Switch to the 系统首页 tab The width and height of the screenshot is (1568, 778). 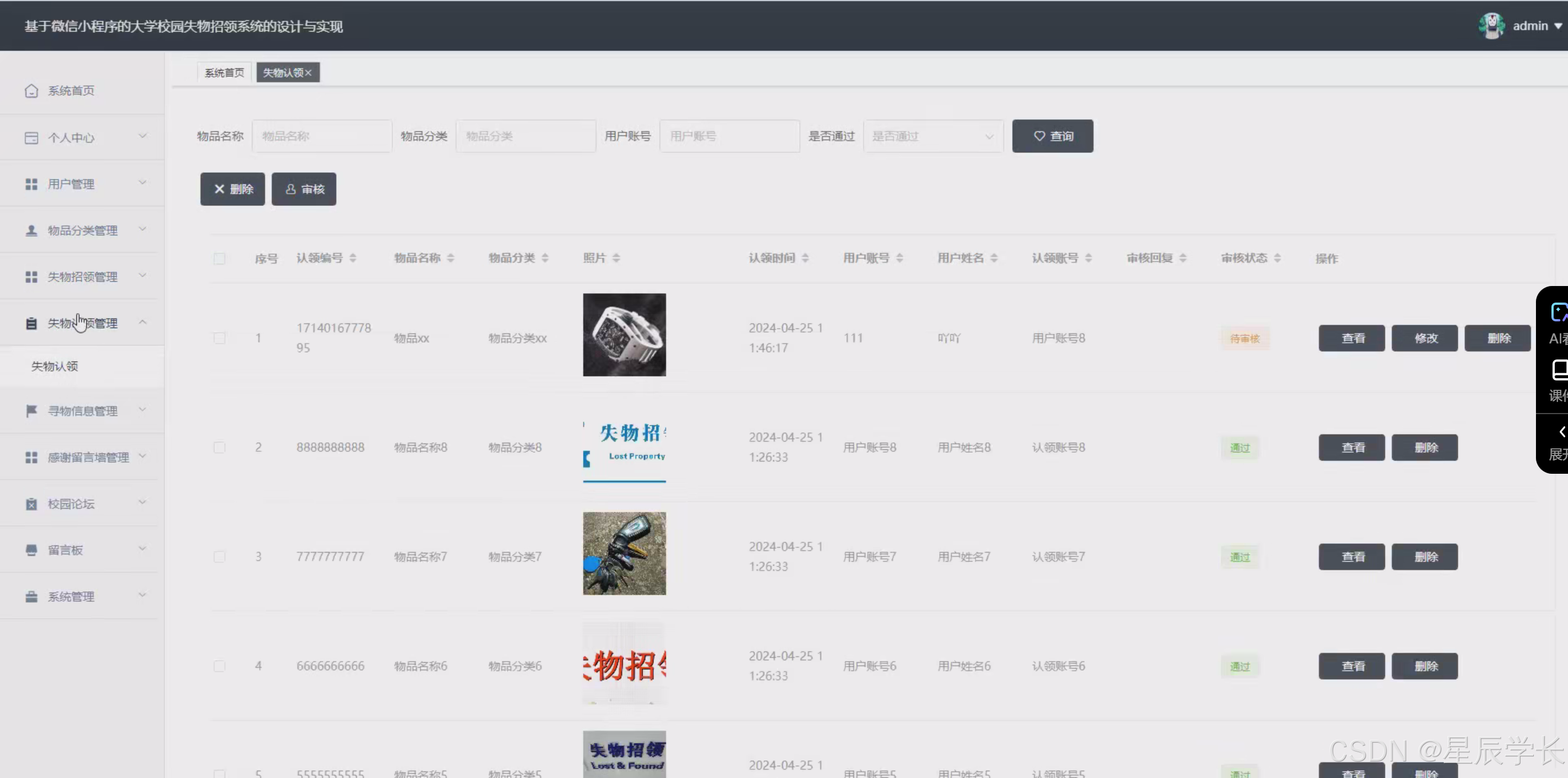[x=223, y=72]
